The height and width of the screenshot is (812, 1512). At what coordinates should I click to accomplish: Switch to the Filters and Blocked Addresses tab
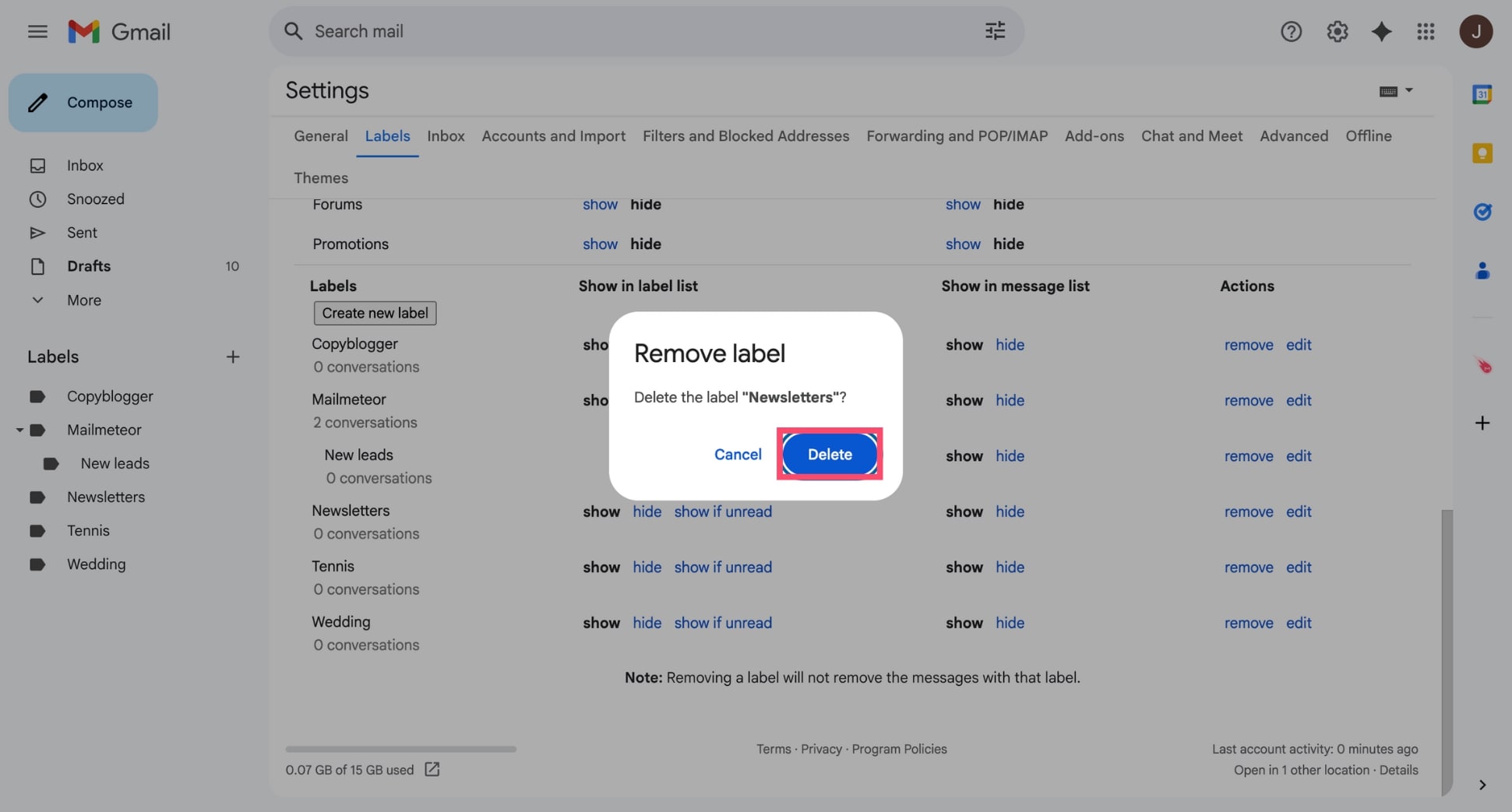745,136
